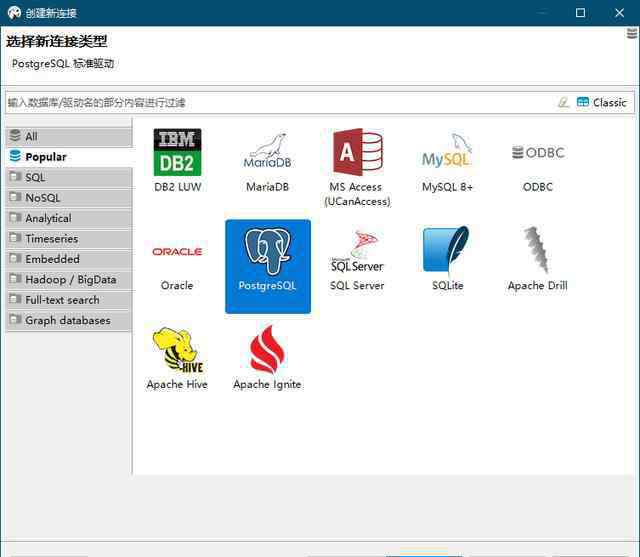Click the stacked database icon top right
The width and height of the screenshot is (640, 557).
coord(632,33)
